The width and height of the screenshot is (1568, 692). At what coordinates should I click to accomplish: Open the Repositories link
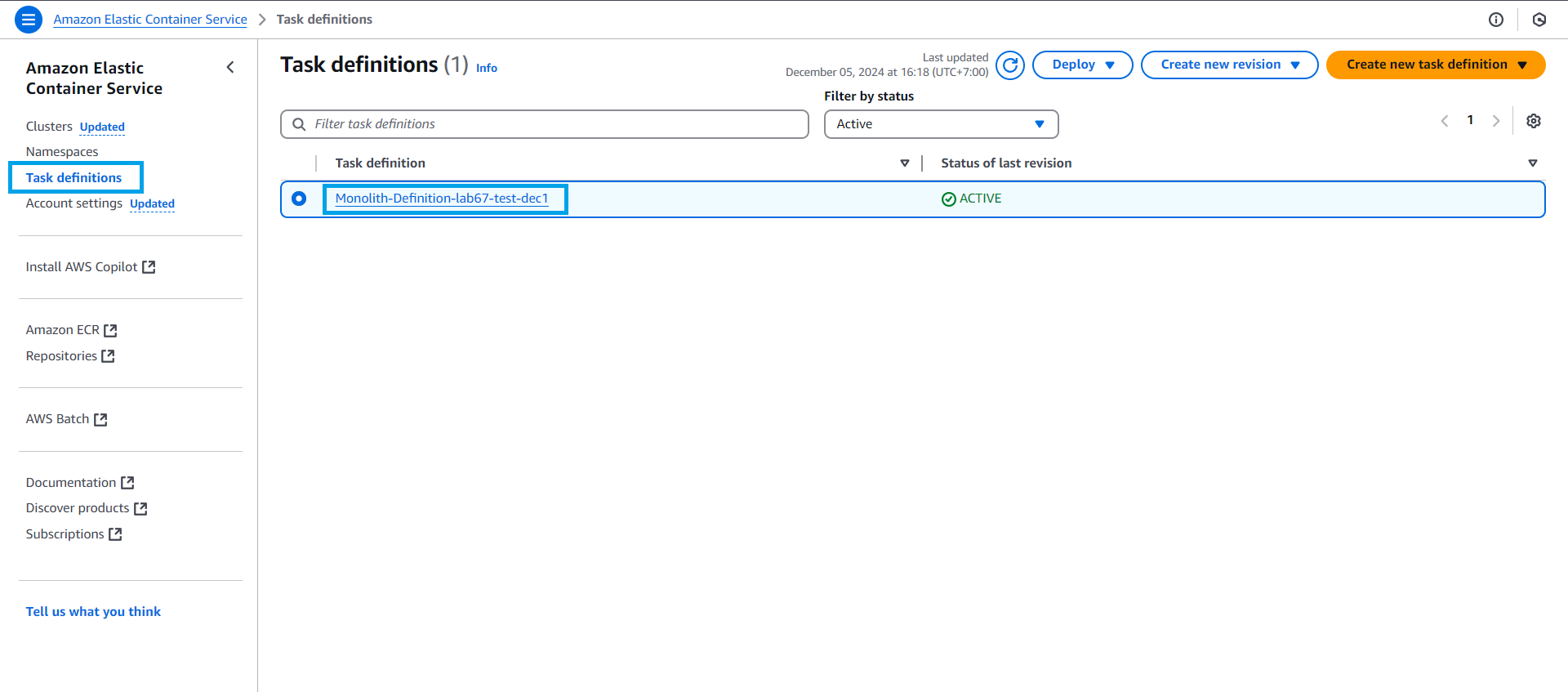coord(61,356)
